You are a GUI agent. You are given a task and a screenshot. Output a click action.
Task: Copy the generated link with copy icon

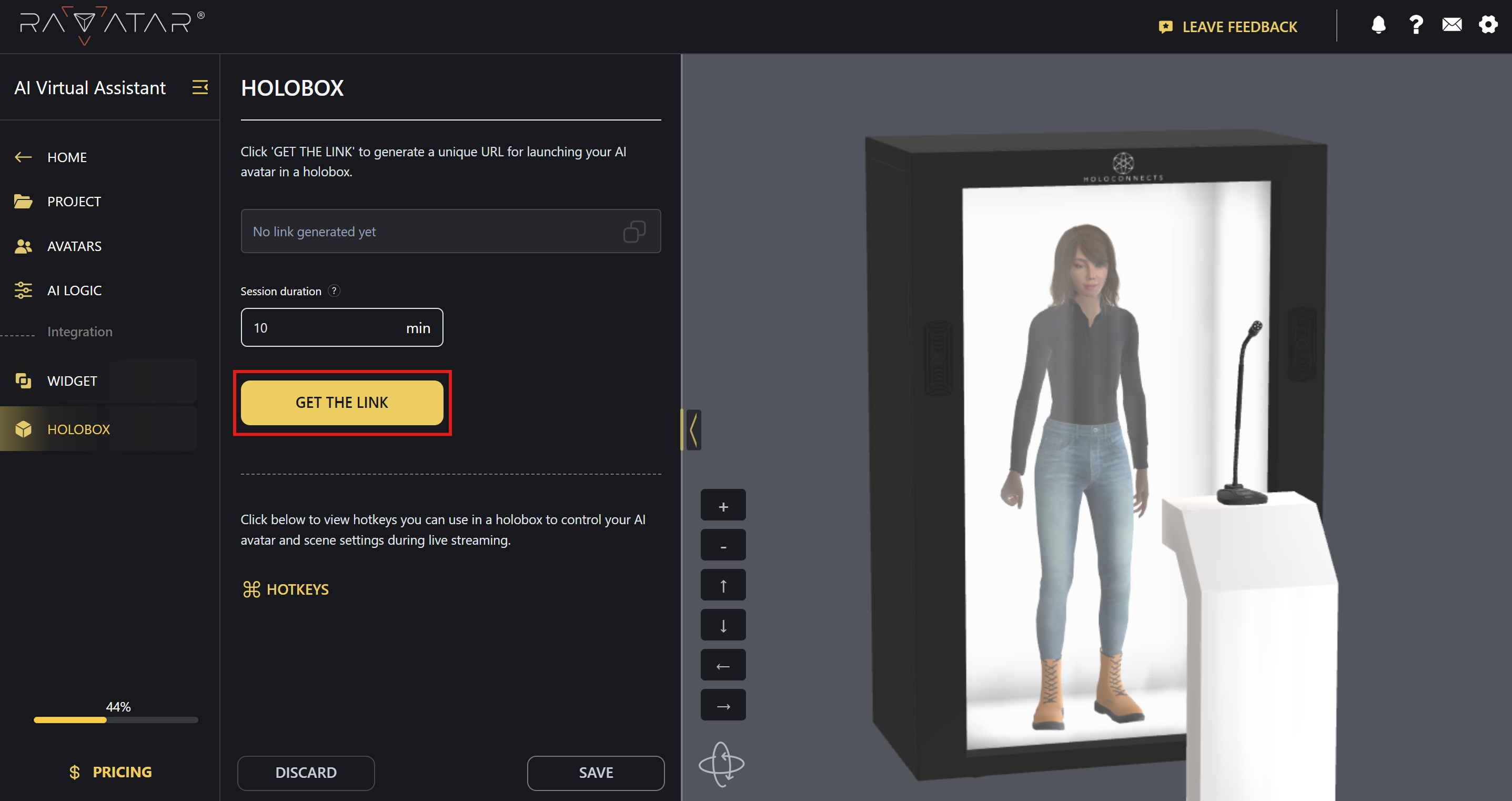point(634,232)
